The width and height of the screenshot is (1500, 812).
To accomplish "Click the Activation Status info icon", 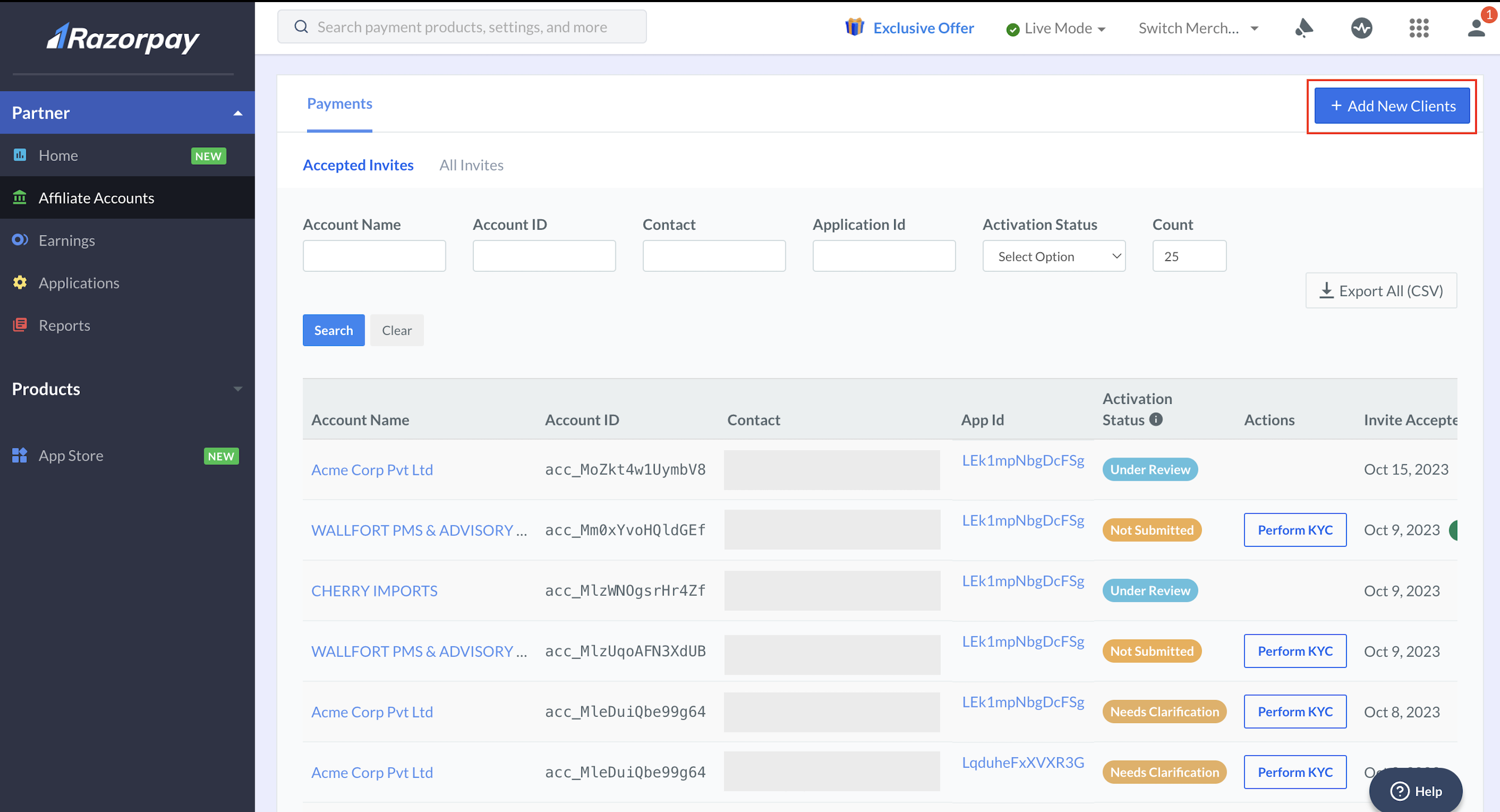I will tap(1156, 419).
